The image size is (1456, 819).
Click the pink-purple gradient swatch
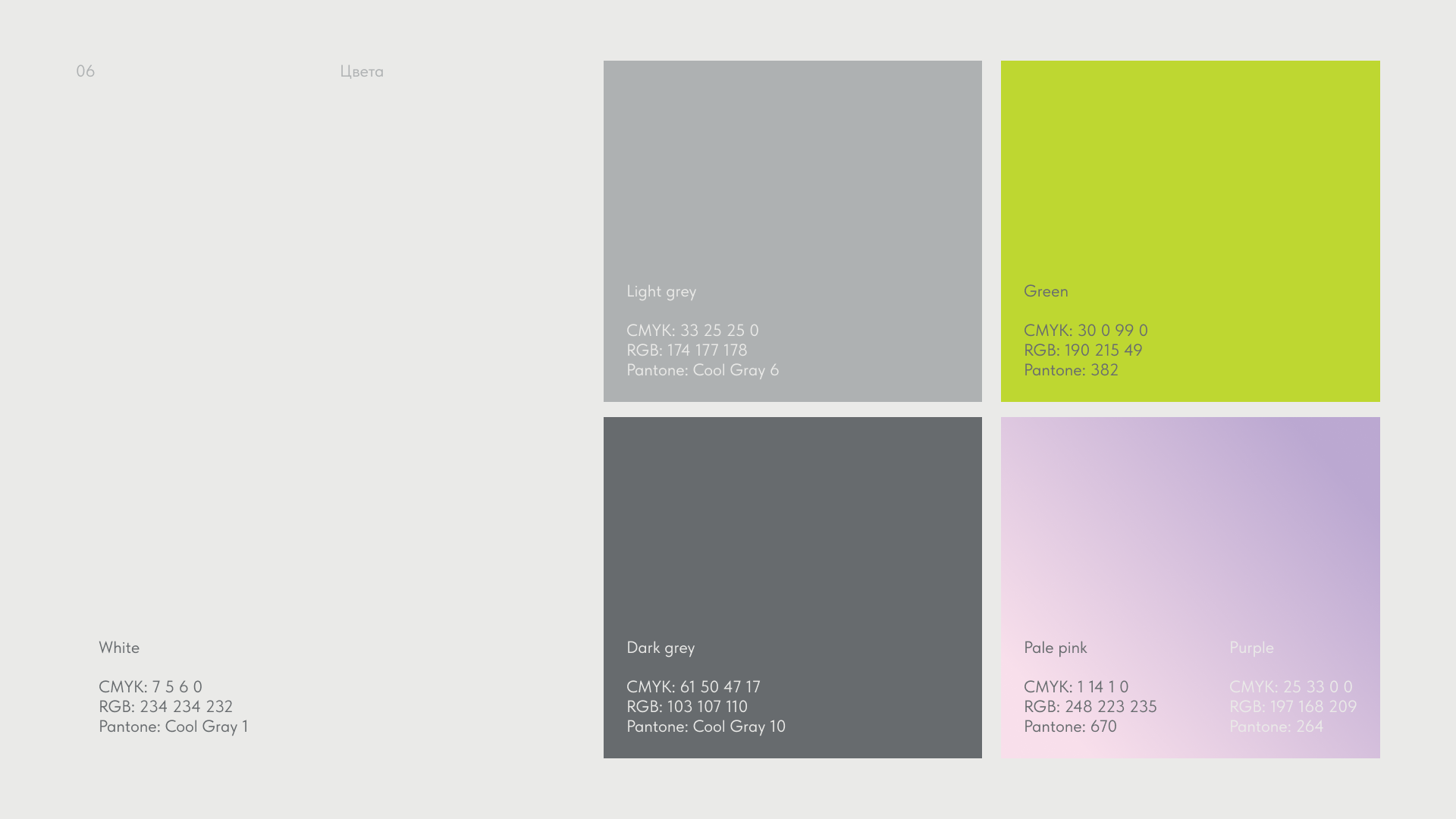click(x=1190, y=531)
